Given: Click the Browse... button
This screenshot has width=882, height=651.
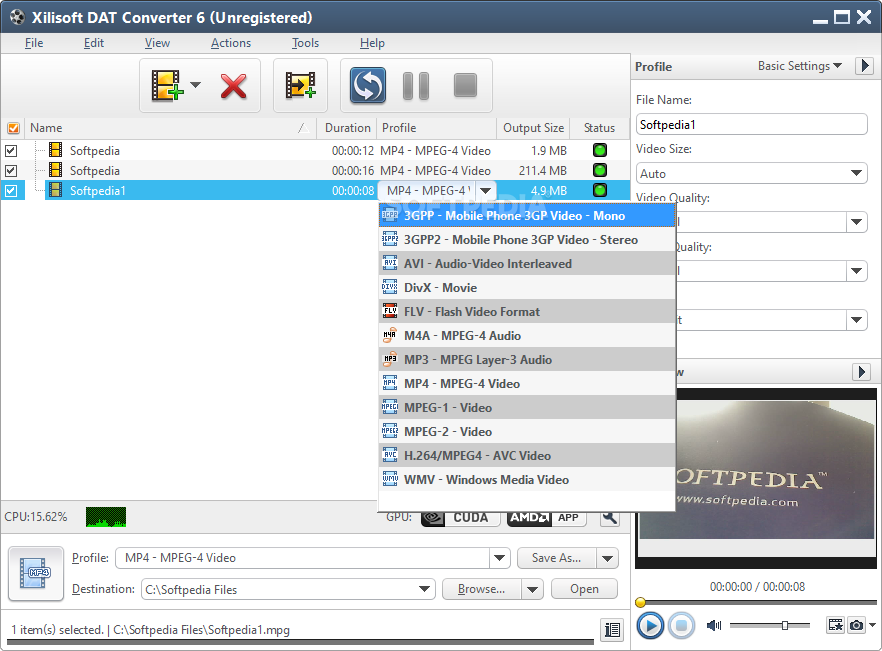Looking at the screenshot, I should pyautogui.click(x=482, y=589).
